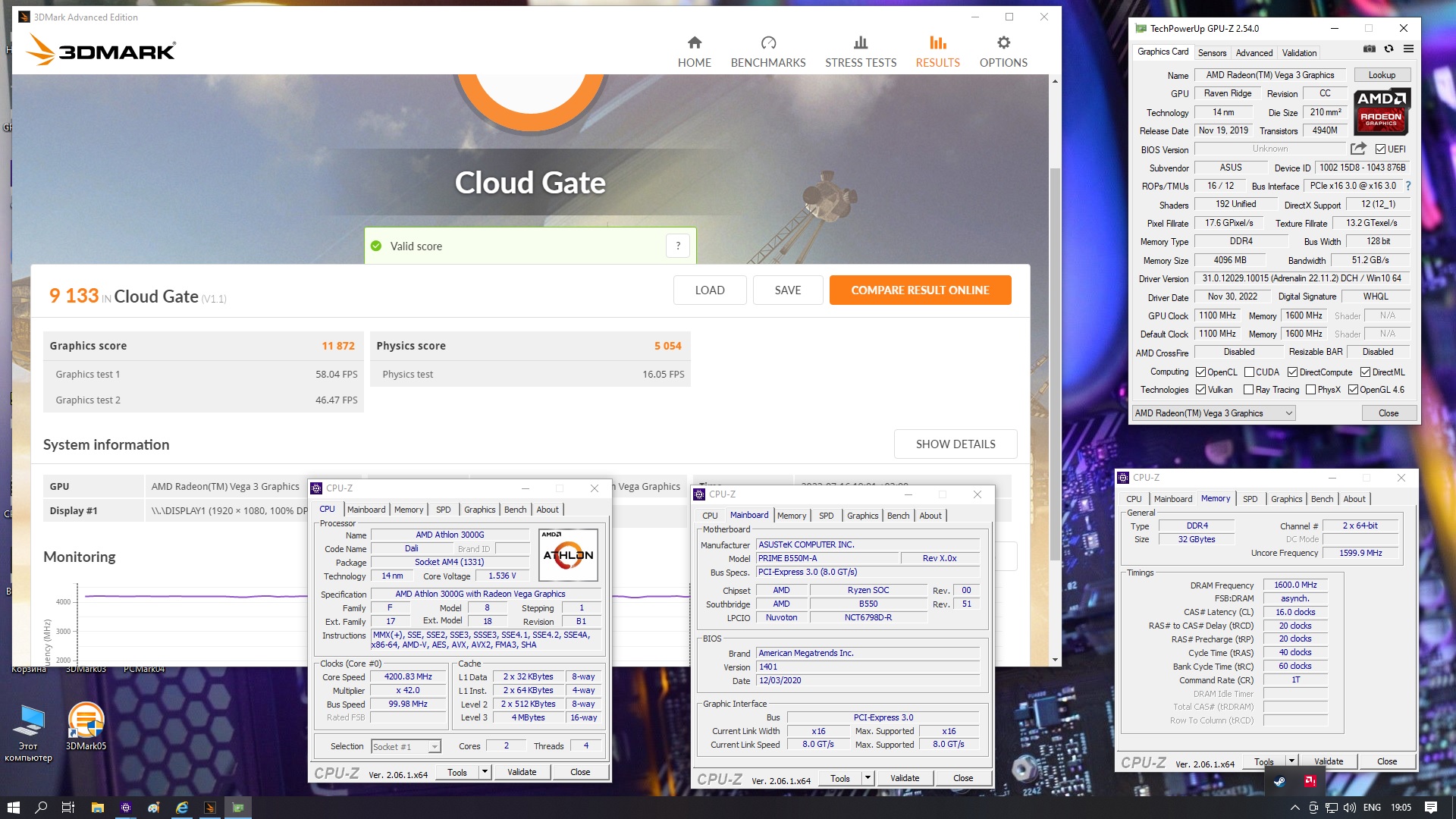This screenshot has height=819, width=1456.
Task: Open Bench tab in CPU-Z CPU window
Action: (515, 510)
